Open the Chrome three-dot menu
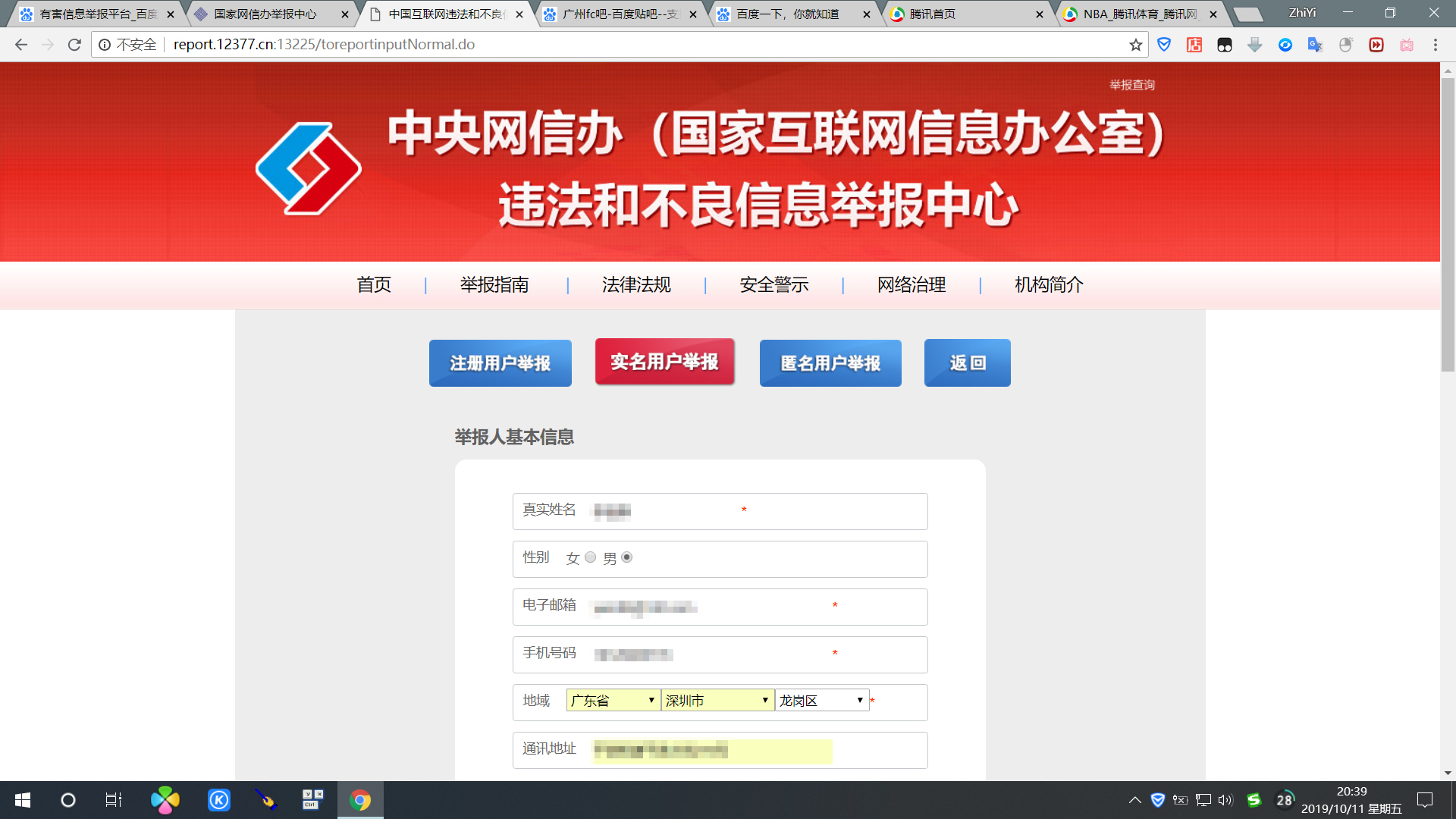Screen dimensions: 1456x819 (x=1435, y=45)
